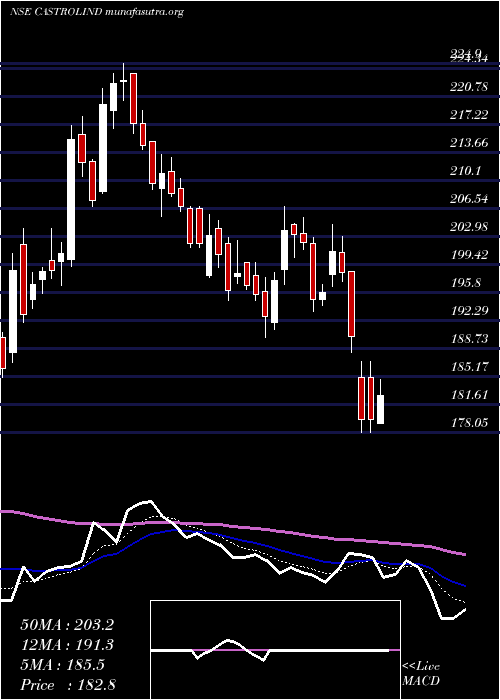Pick the 185.17 price level label
Screen dimensions: 500x700
(x=469, y=367)
